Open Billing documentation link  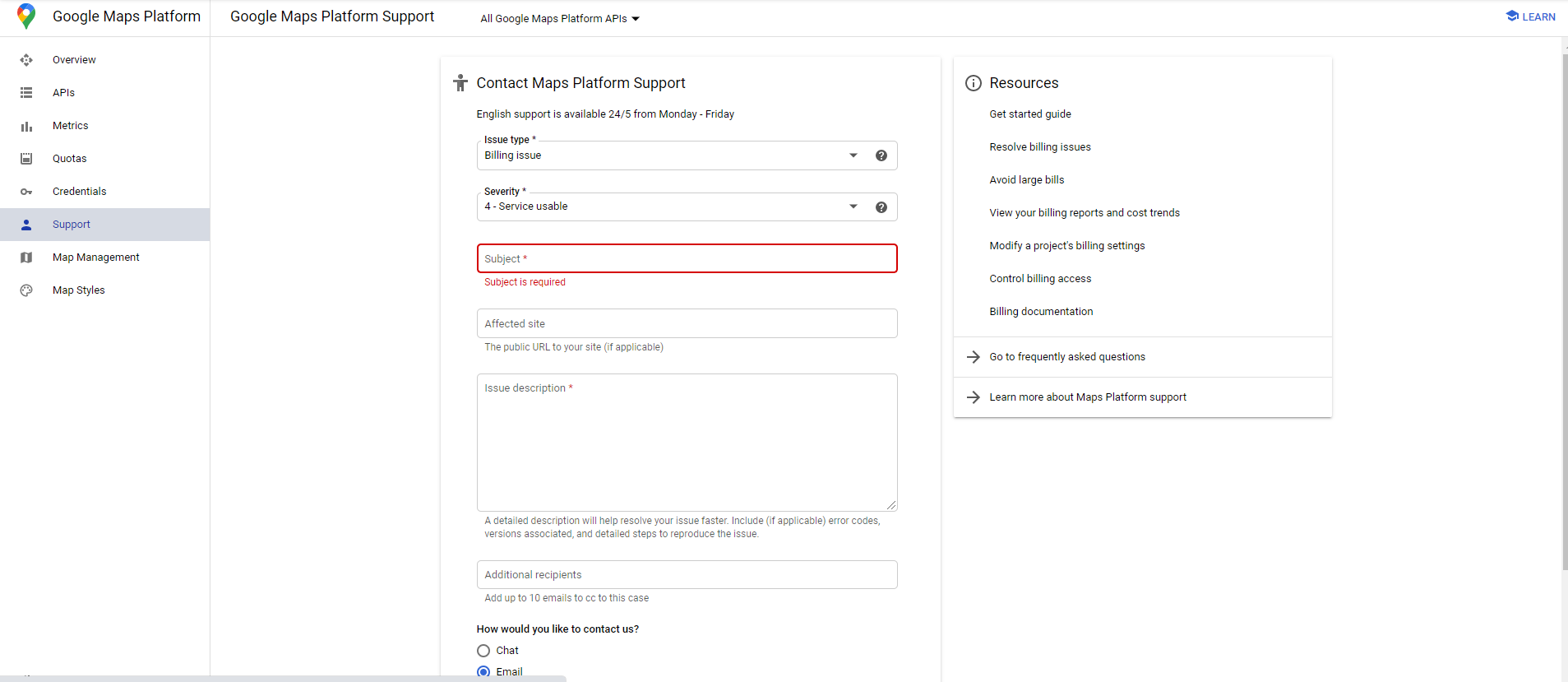pyautogui.click(x=1041, y=312)
